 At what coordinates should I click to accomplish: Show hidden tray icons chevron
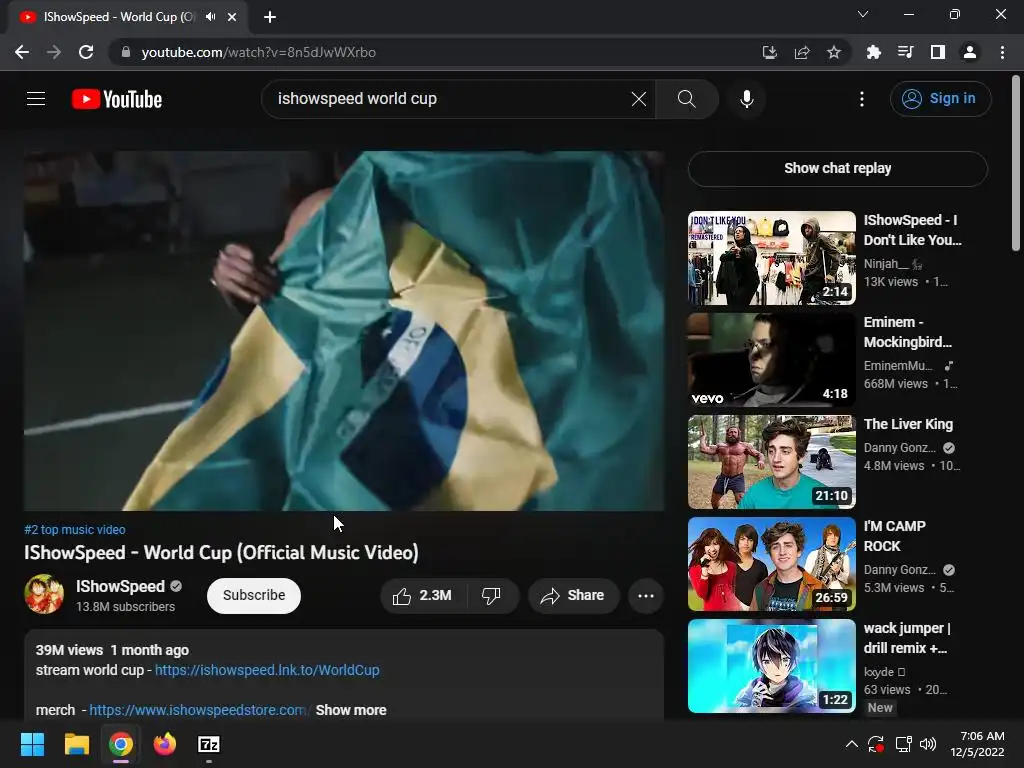point(852,744)
